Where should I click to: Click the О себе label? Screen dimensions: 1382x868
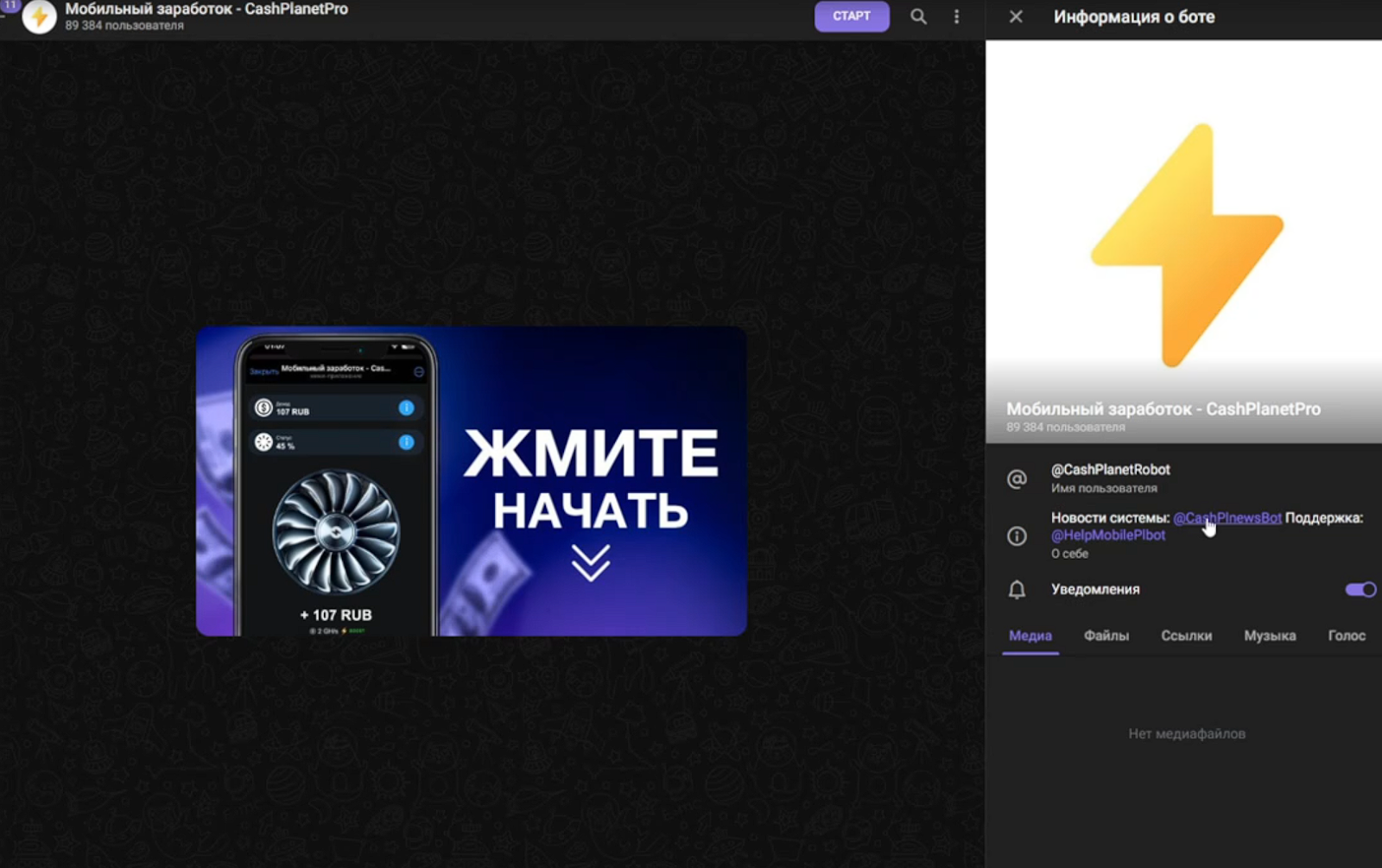[x=1069, y=554]
